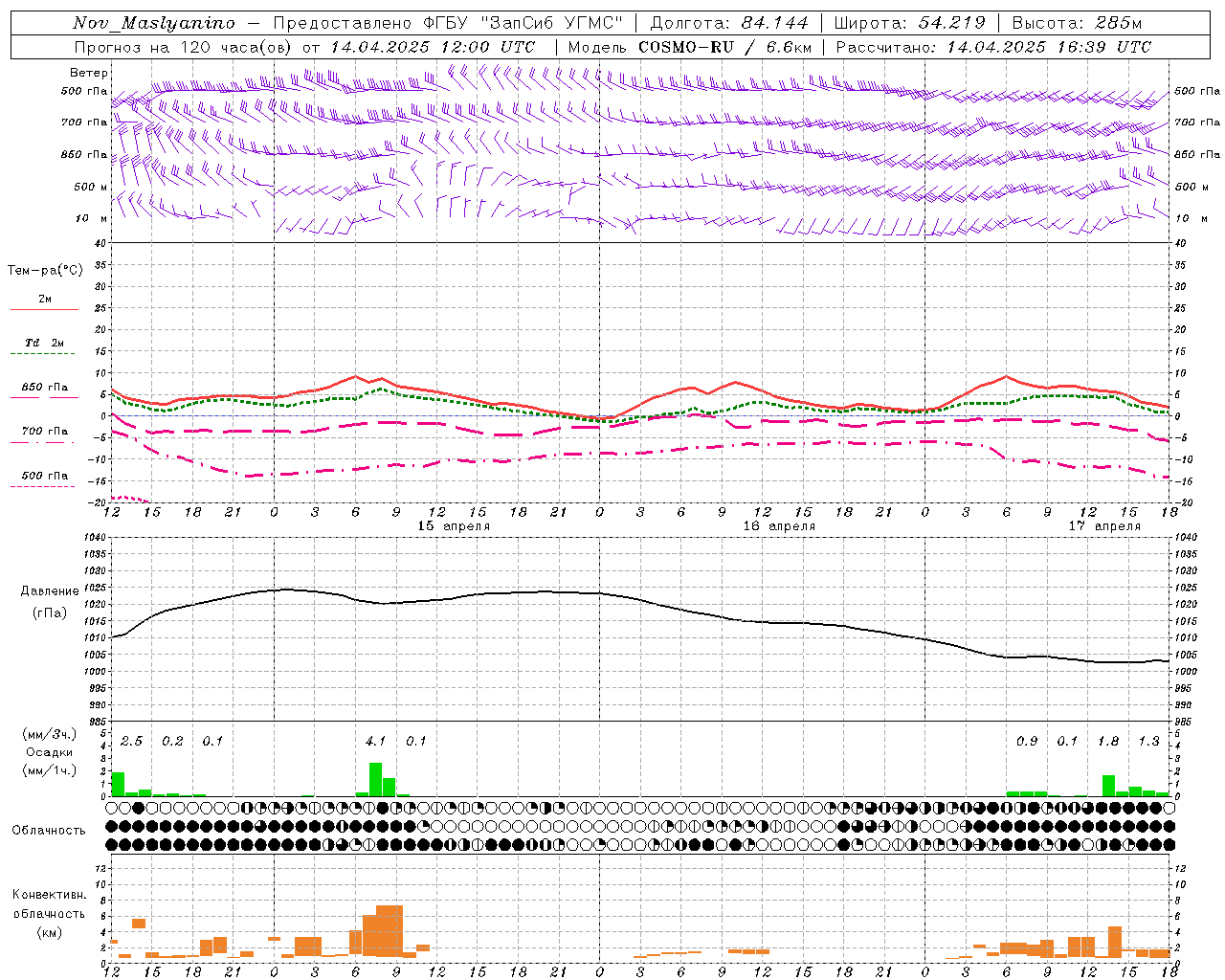Click the left 10 м wind level label
This screenshot has height=980, width=1225.
[x=93, y=218]
